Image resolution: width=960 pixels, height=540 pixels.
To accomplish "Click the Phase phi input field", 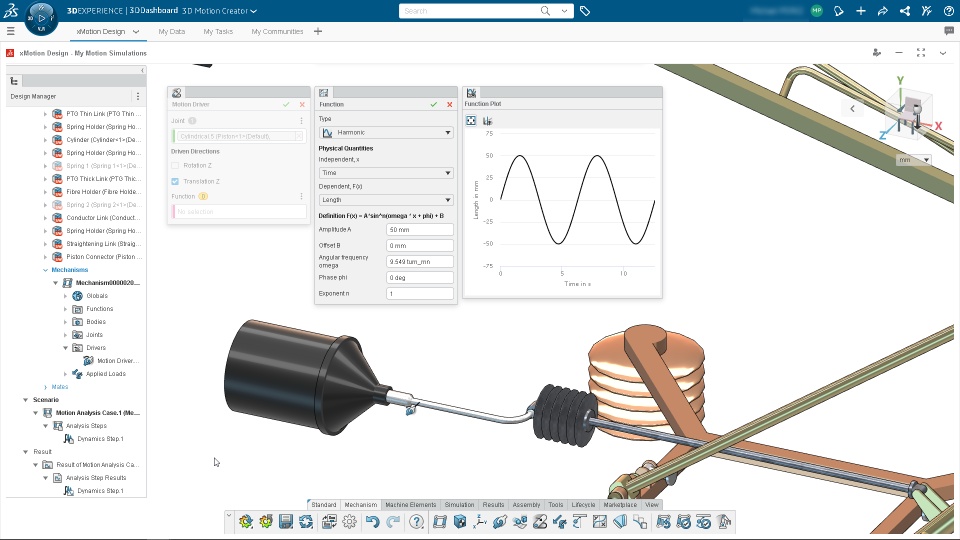I will click(420, 277).
